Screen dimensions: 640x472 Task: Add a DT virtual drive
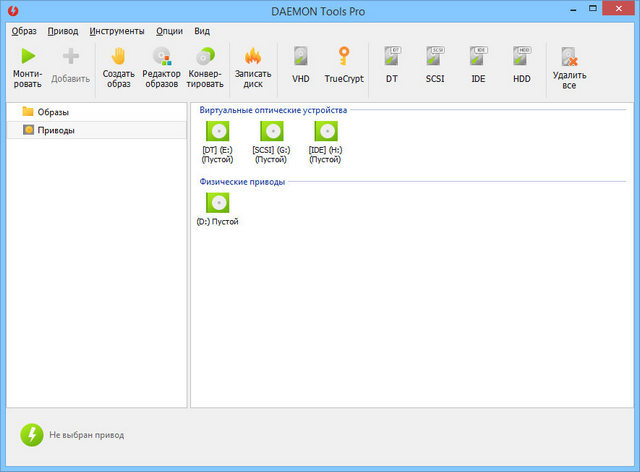pos(391,57)
